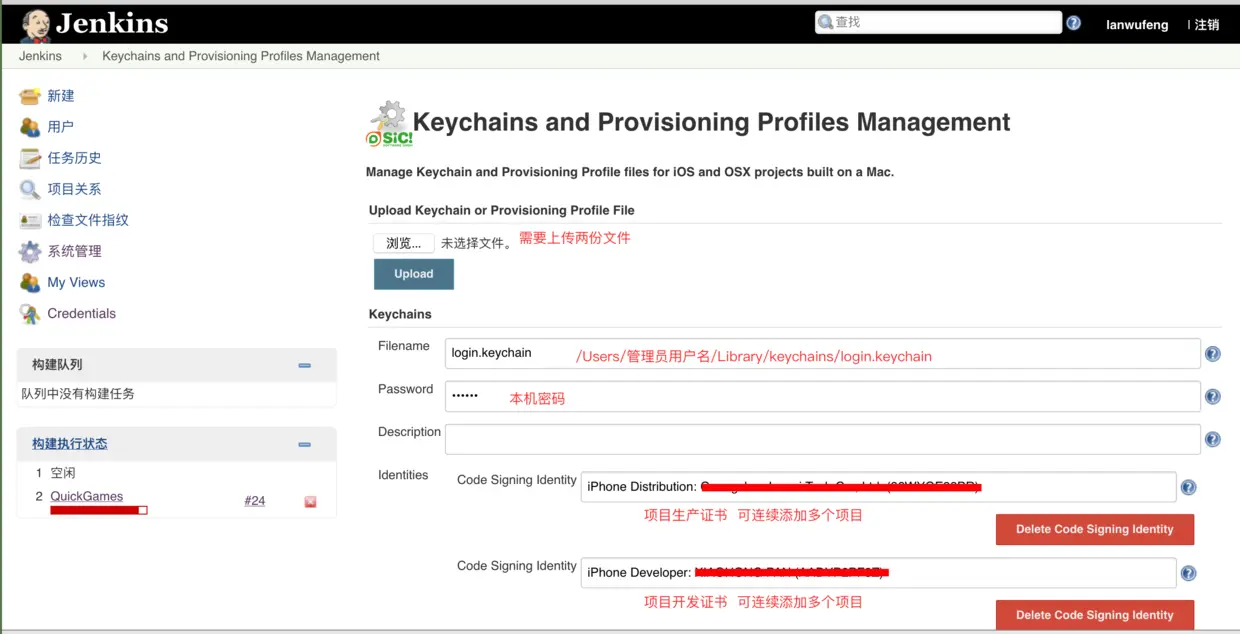Click the Keychains plugin gear logo

(389, 124)
